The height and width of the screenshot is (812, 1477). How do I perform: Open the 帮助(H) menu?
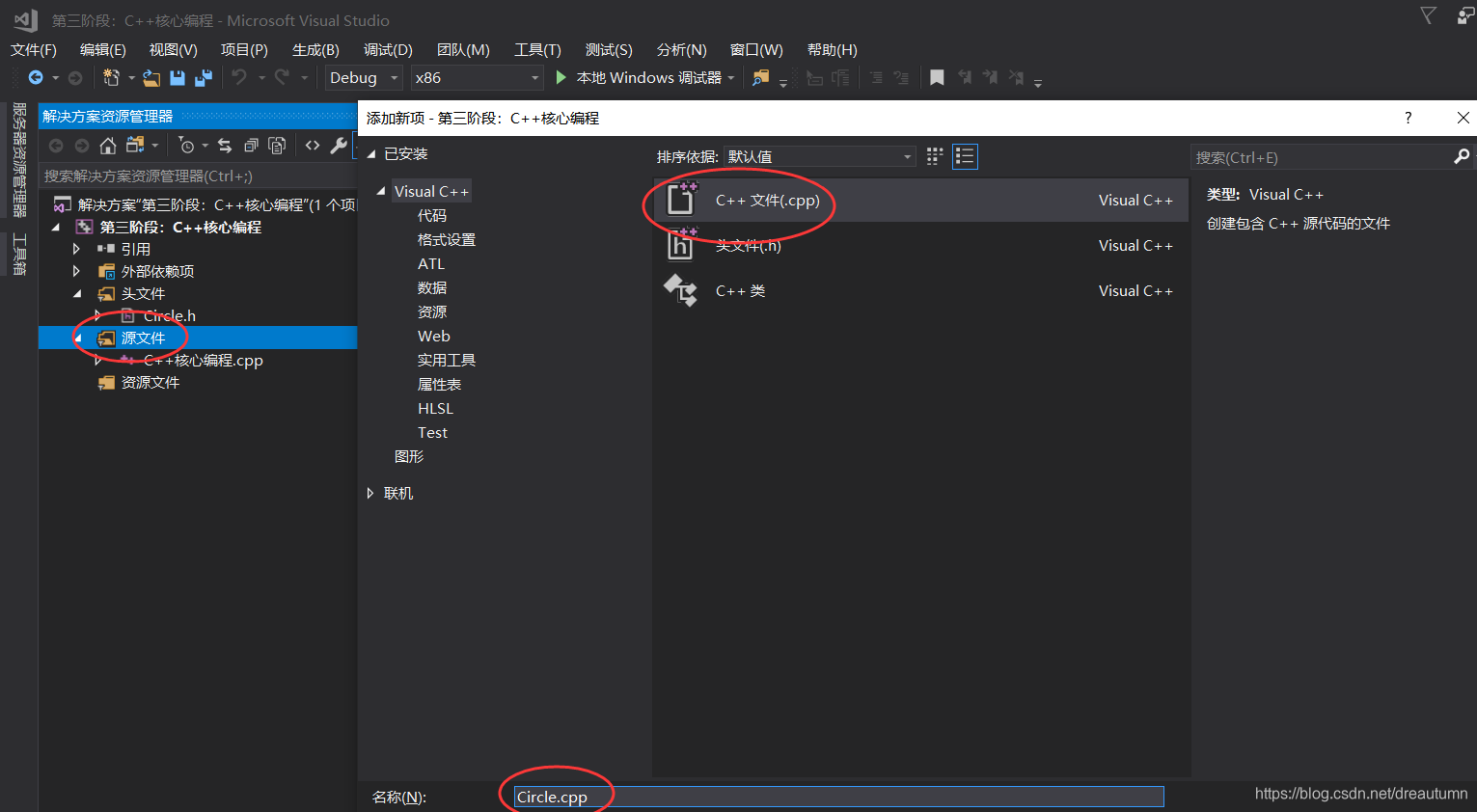click(833, 50)
